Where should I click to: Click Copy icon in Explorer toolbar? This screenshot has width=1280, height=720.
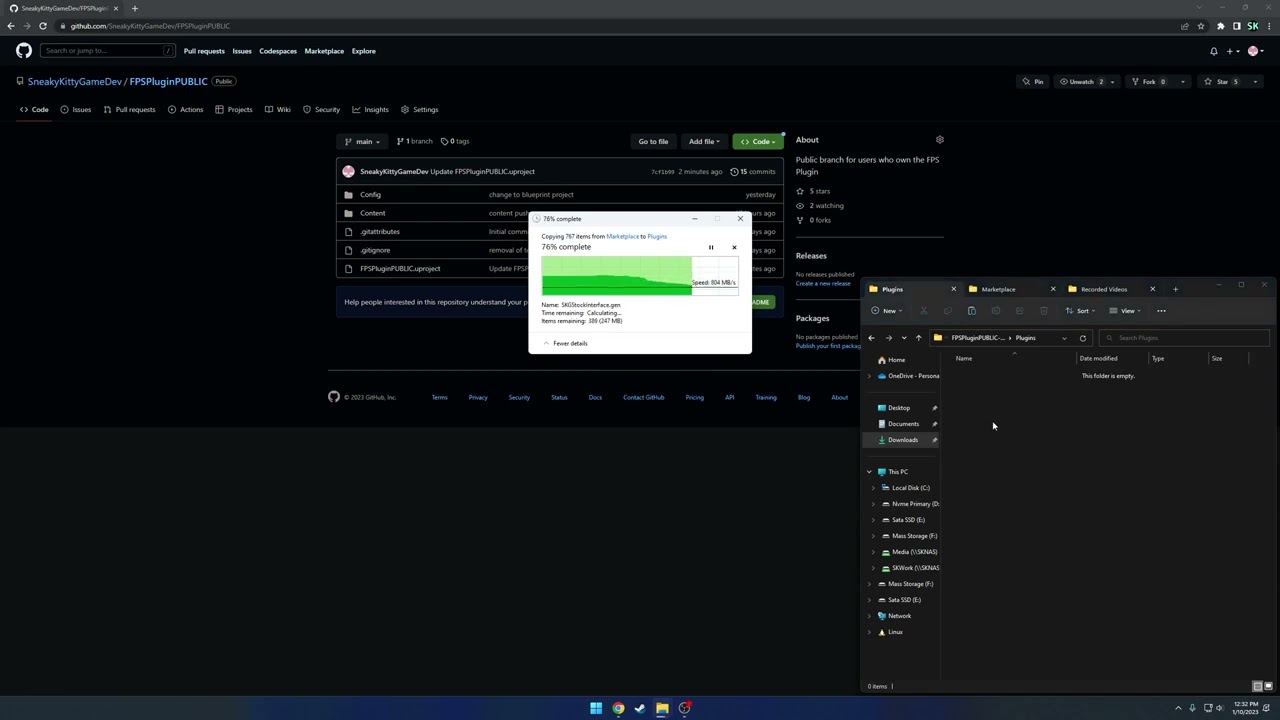point(948,311)
